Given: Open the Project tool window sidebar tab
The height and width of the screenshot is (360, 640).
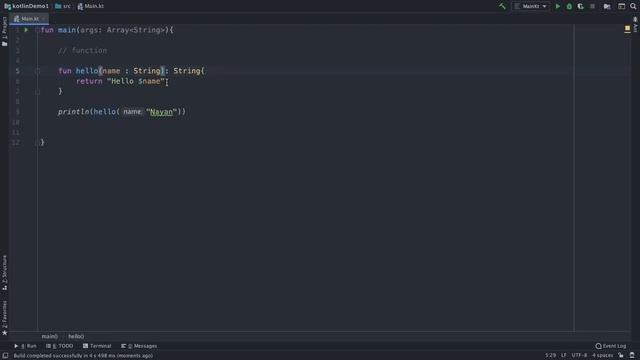Looking at the screenshot, I should coord(4,31).
